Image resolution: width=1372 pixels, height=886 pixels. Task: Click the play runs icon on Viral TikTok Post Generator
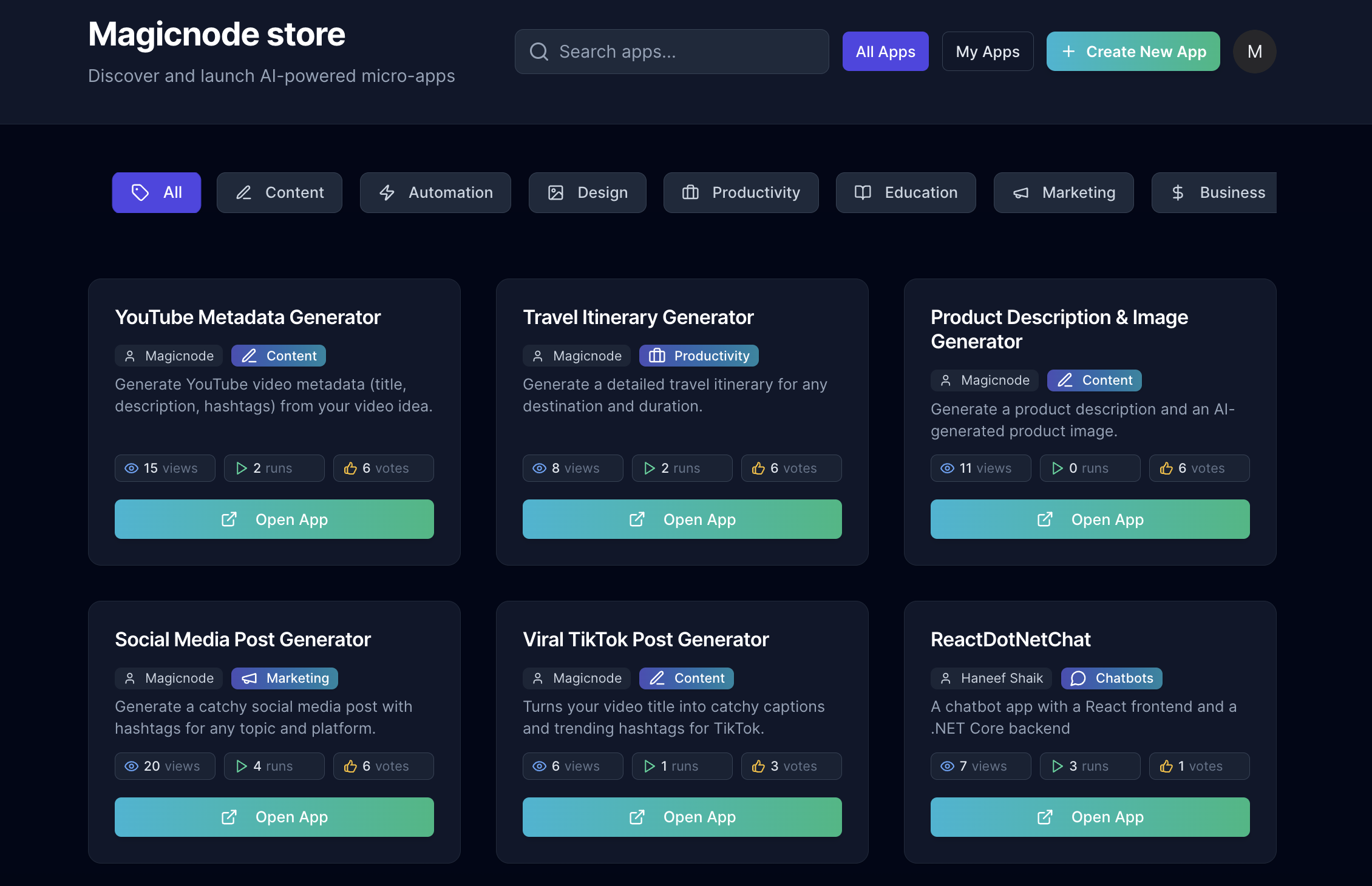(x=648, y=766)
